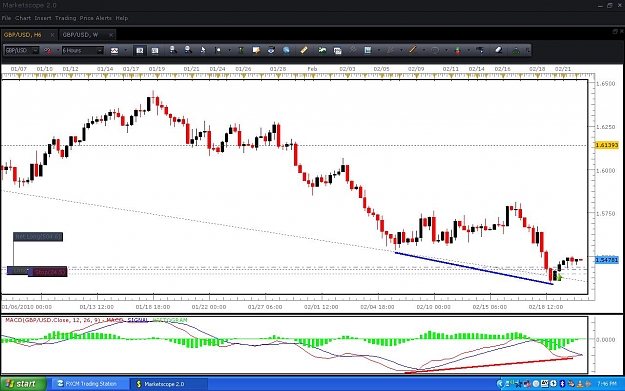
Task: Click the green icon right of the eraser
Action: coord(516,51)
